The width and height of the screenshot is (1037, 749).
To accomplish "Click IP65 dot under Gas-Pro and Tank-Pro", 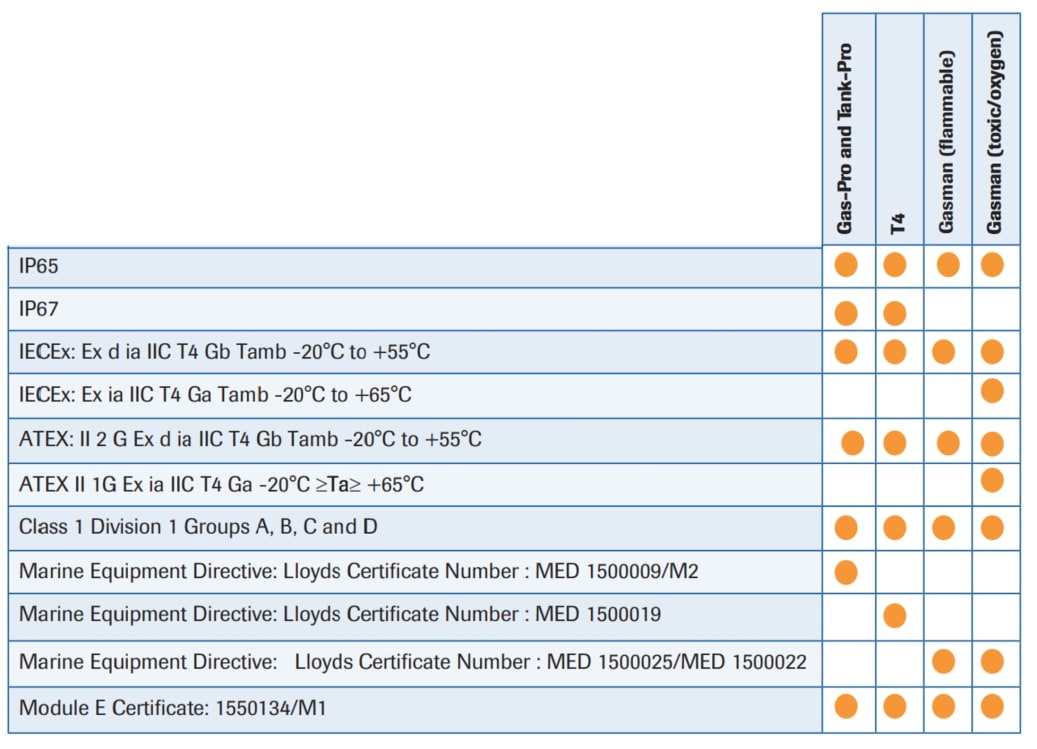I will [x=846, y=264].
